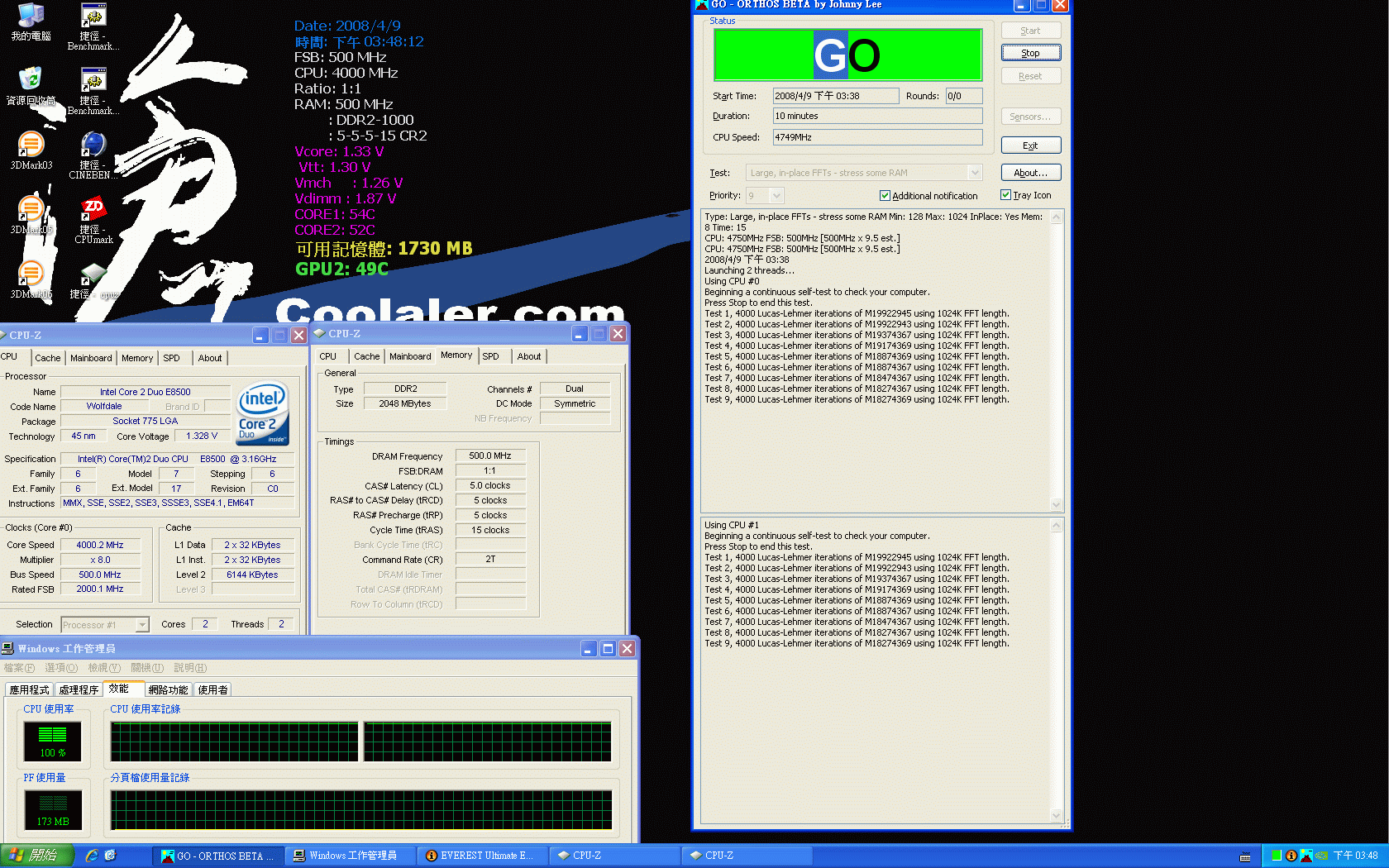This screenshot has height=868, width=1389.
Task: Click the keyboard language bar icon
Action: pos(1245,856)
